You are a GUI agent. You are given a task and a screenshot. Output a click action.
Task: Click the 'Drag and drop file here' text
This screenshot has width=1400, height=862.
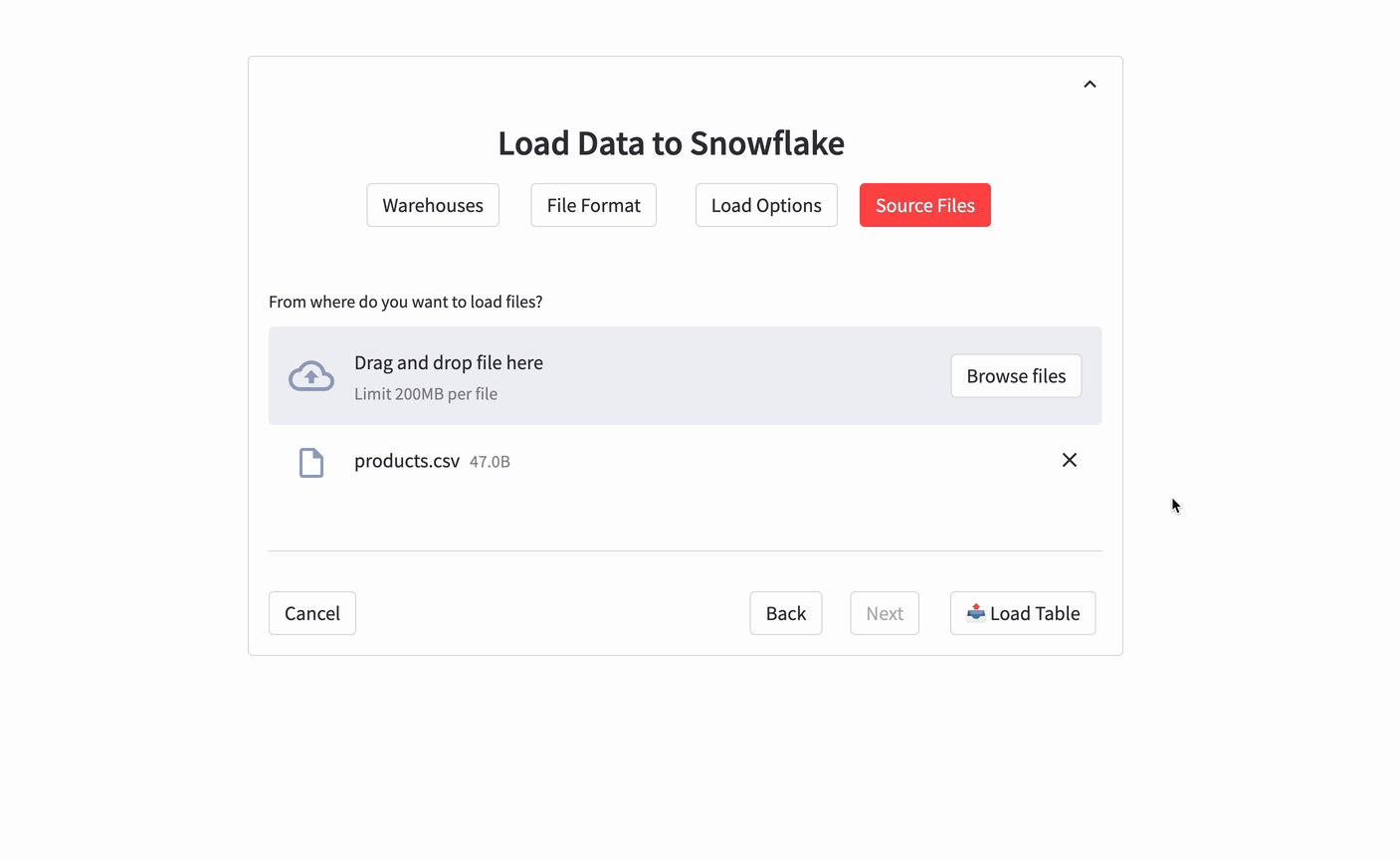[449, 362]
